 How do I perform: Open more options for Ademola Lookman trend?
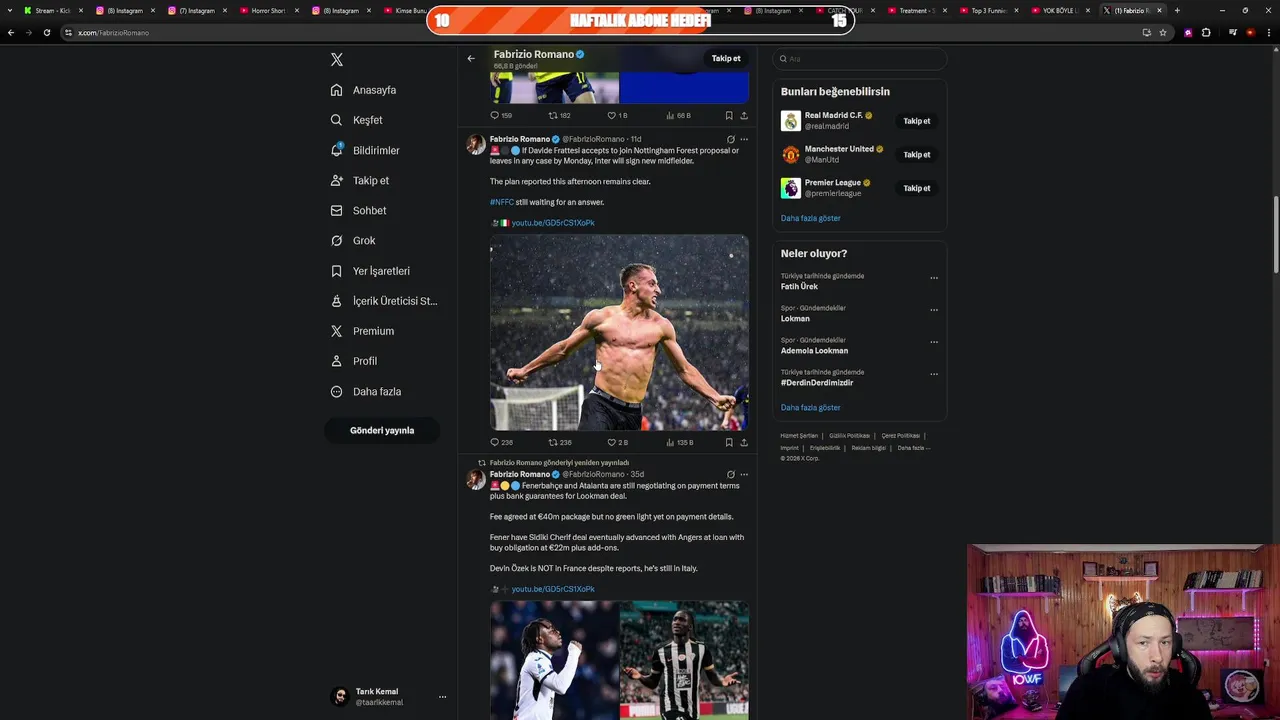tap(934, 342)
